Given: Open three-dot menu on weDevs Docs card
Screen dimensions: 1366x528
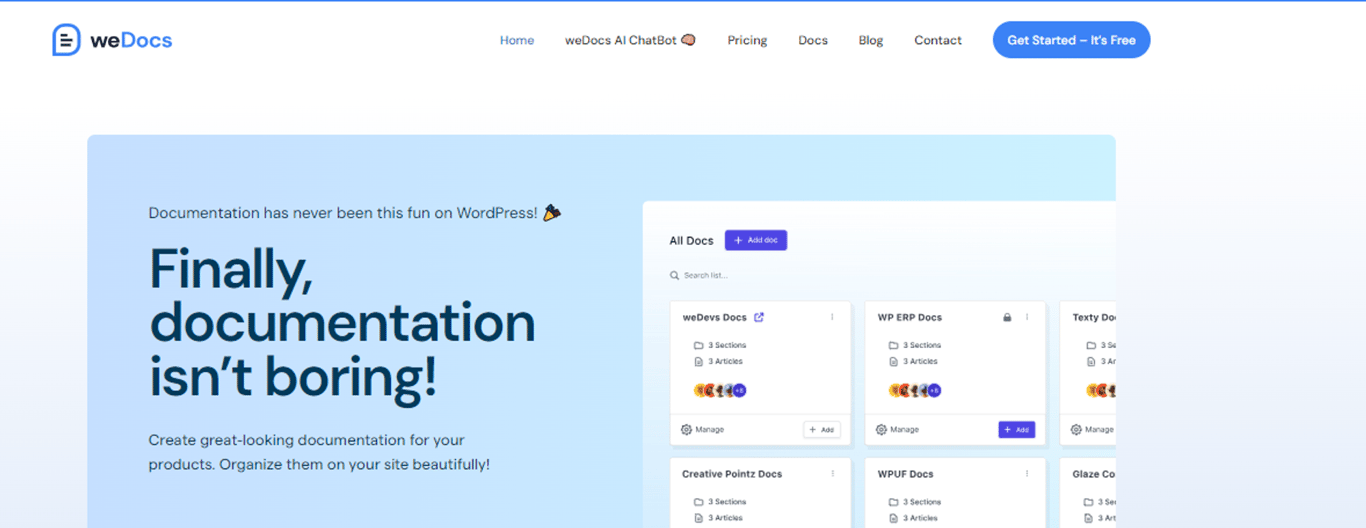Looking at the screenshot, I should coord(832,317).
